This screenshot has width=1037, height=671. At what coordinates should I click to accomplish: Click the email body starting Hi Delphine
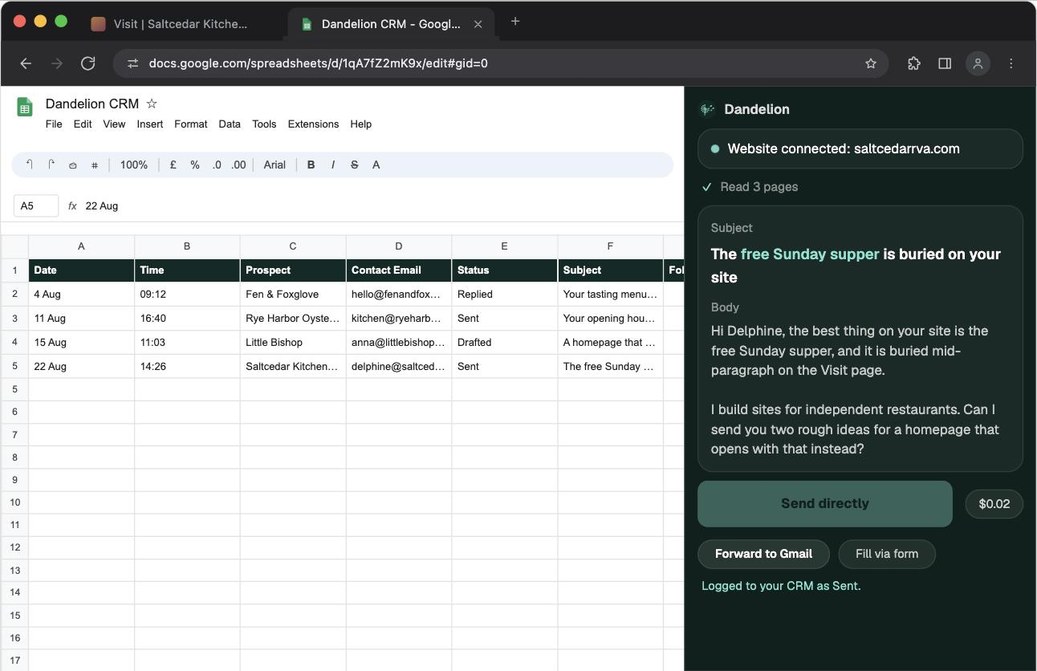[x=856, y=389]
